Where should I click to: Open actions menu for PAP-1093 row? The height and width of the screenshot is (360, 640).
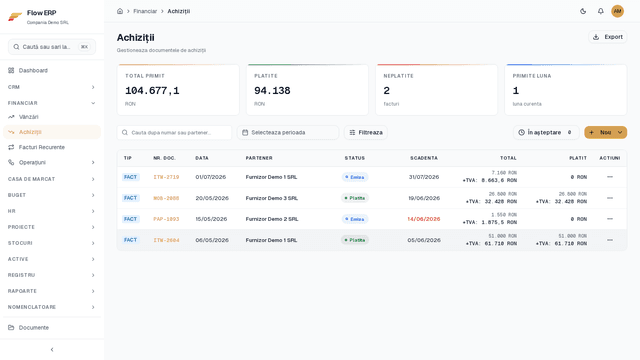tap(610, 219)
